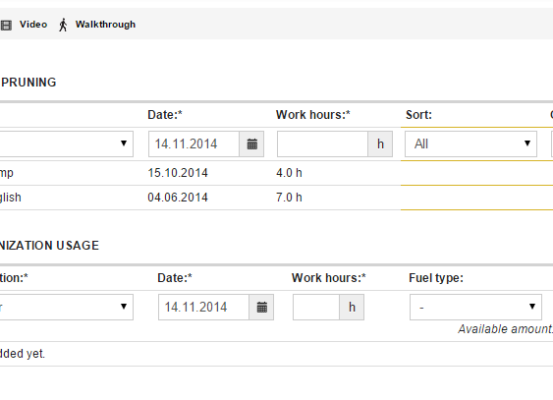Screen dimensions: 553x400
Task: Open the Walkthrough guide link
Action: point(105,24)
